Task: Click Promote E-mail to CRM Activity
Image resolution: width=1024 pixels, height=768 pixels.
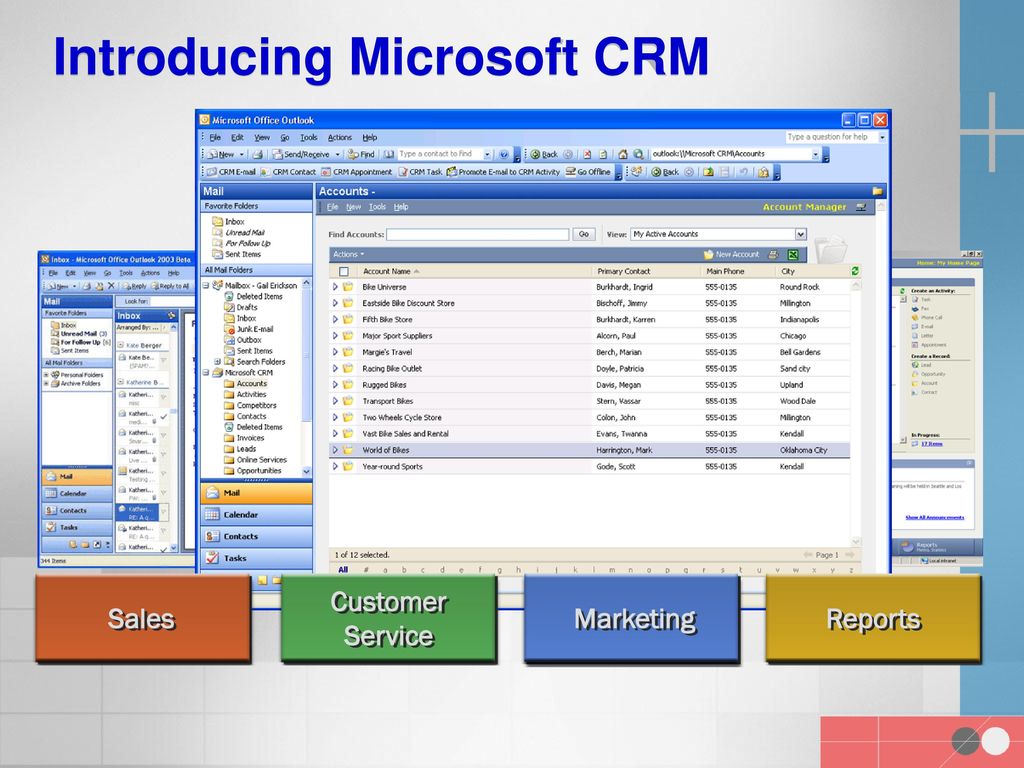Action: (503, 172)
